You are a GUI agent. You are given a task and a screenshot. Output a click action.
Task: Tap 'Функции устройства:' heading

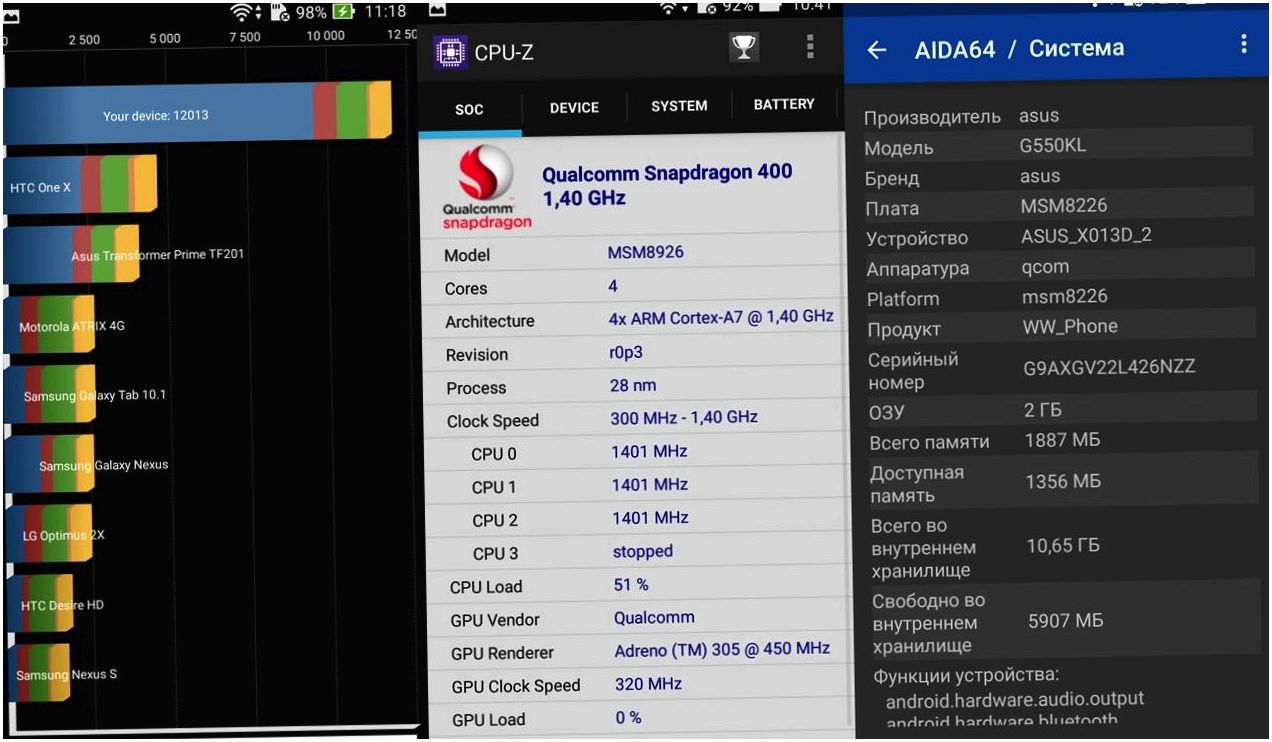click(966, 676)
